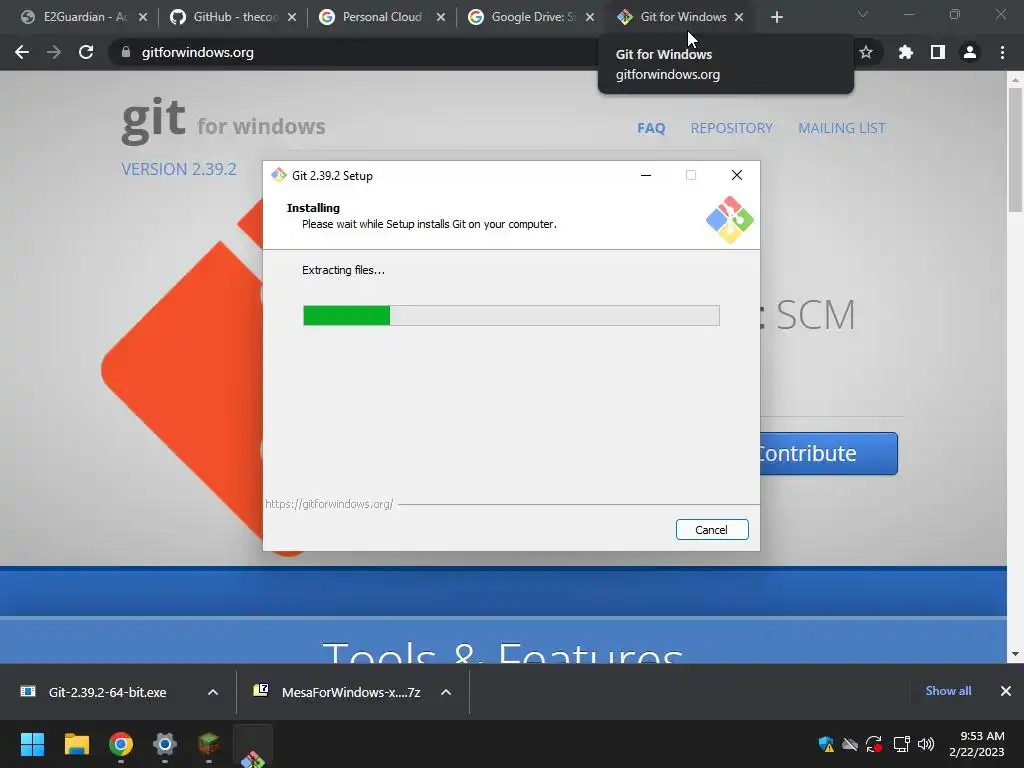Open the network tray icon

tap(901, 744)
